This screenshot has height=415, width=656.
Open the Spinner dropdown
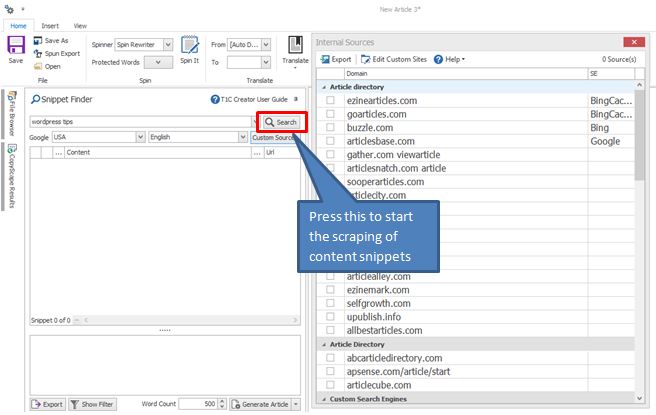click(x=168, y=44)
